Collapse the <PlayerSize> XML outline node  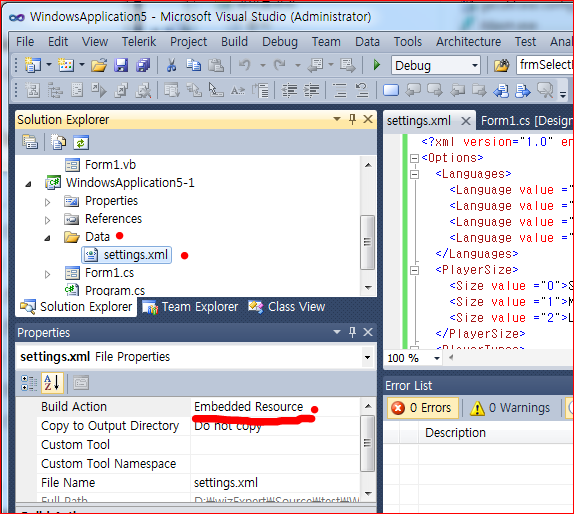point(414,270)
